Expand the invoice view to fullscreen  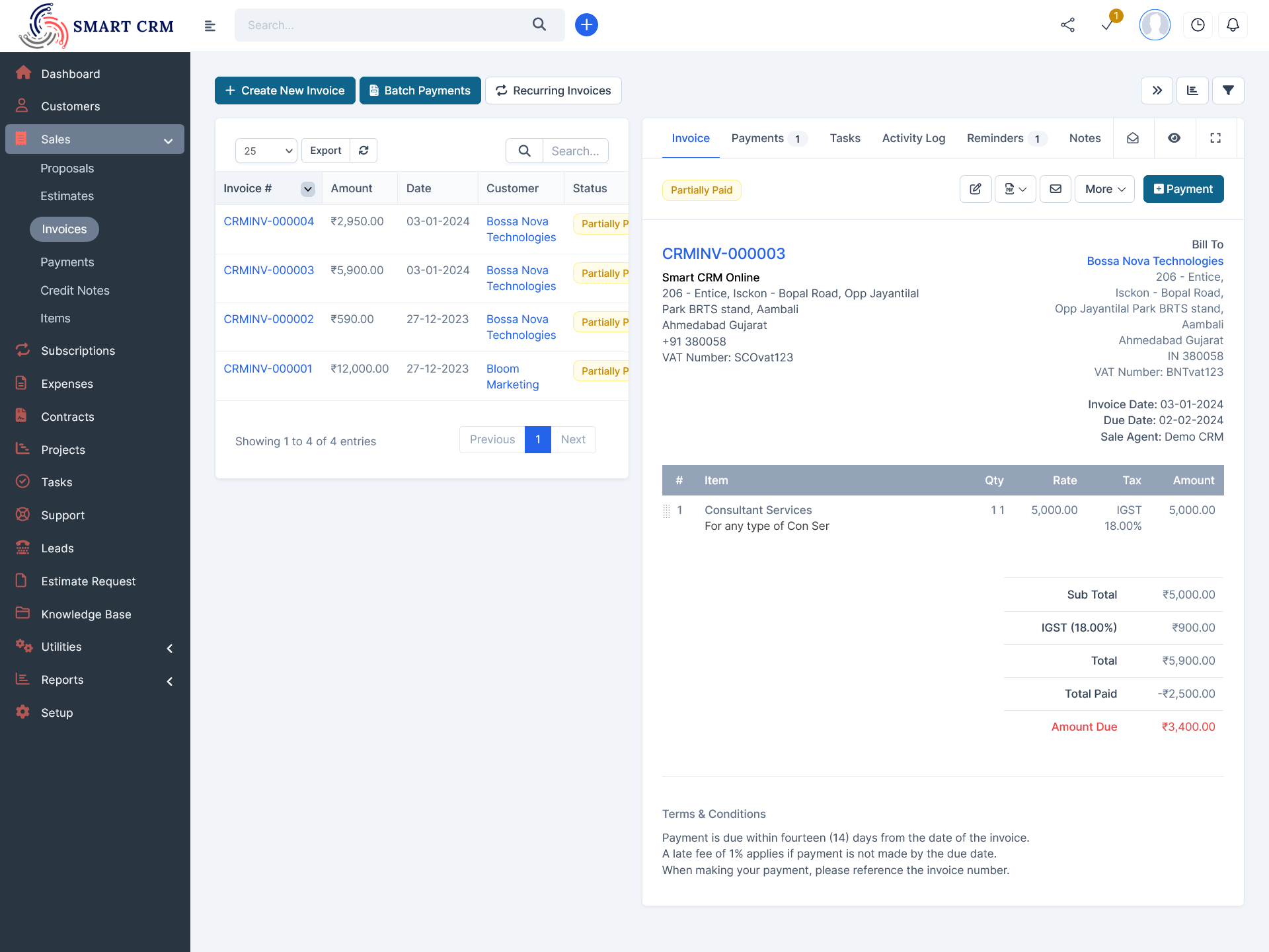coord(1216,138)
